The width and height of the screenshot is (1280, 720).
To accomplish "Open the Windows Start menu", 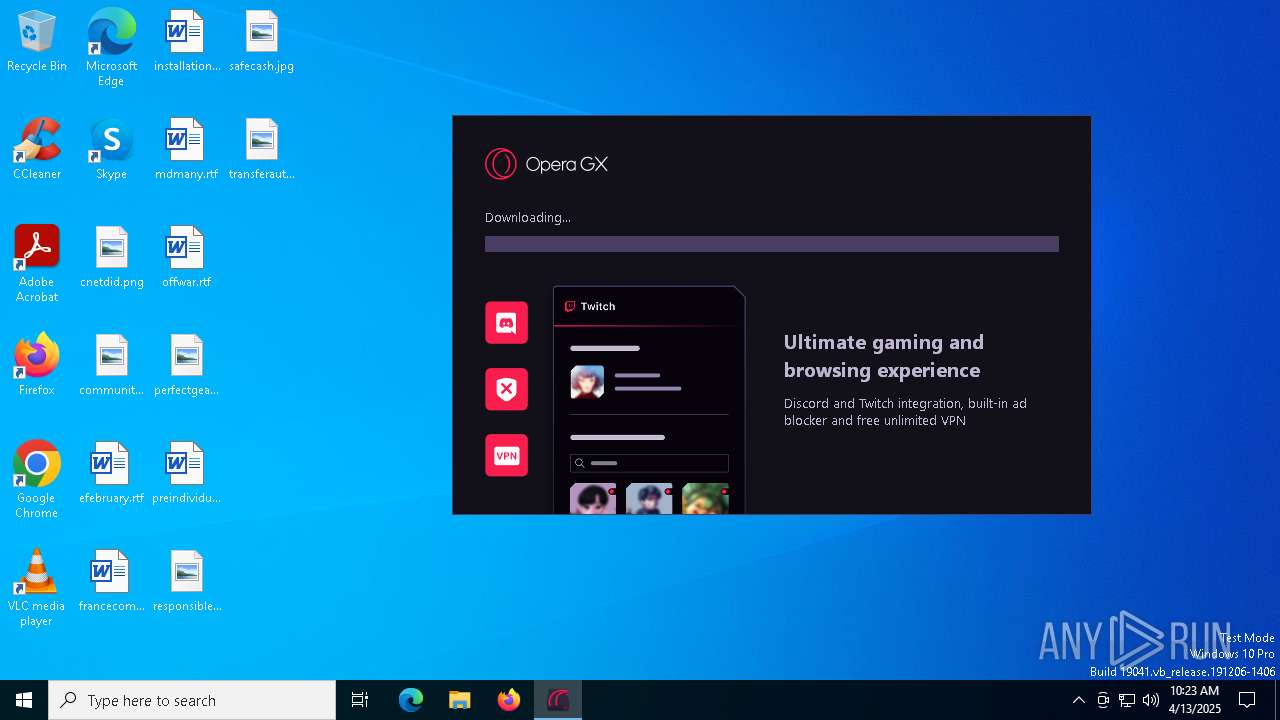I will (24, 700).
